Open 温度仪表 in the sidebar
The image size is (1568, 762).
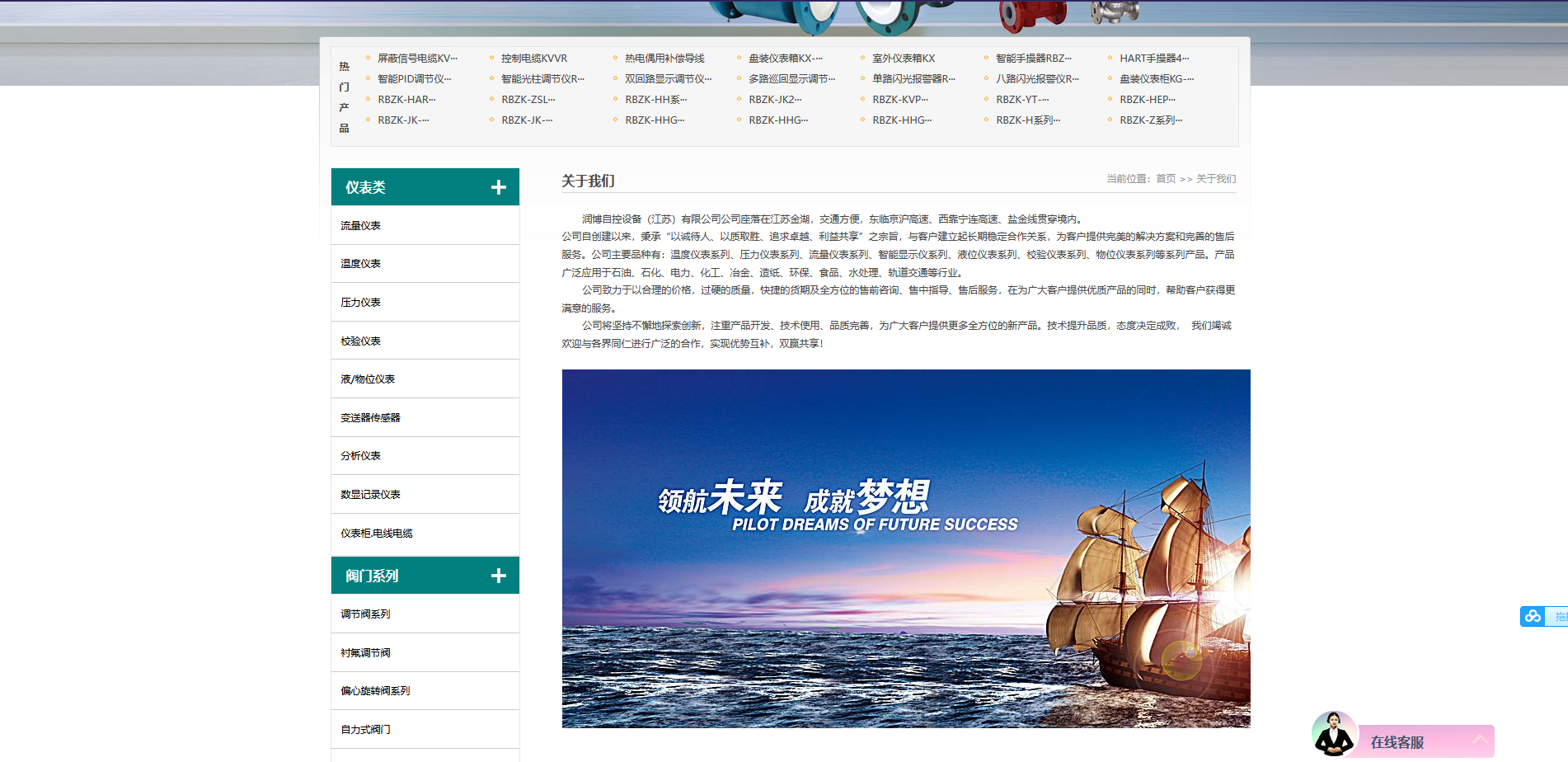tap(360, 264)
